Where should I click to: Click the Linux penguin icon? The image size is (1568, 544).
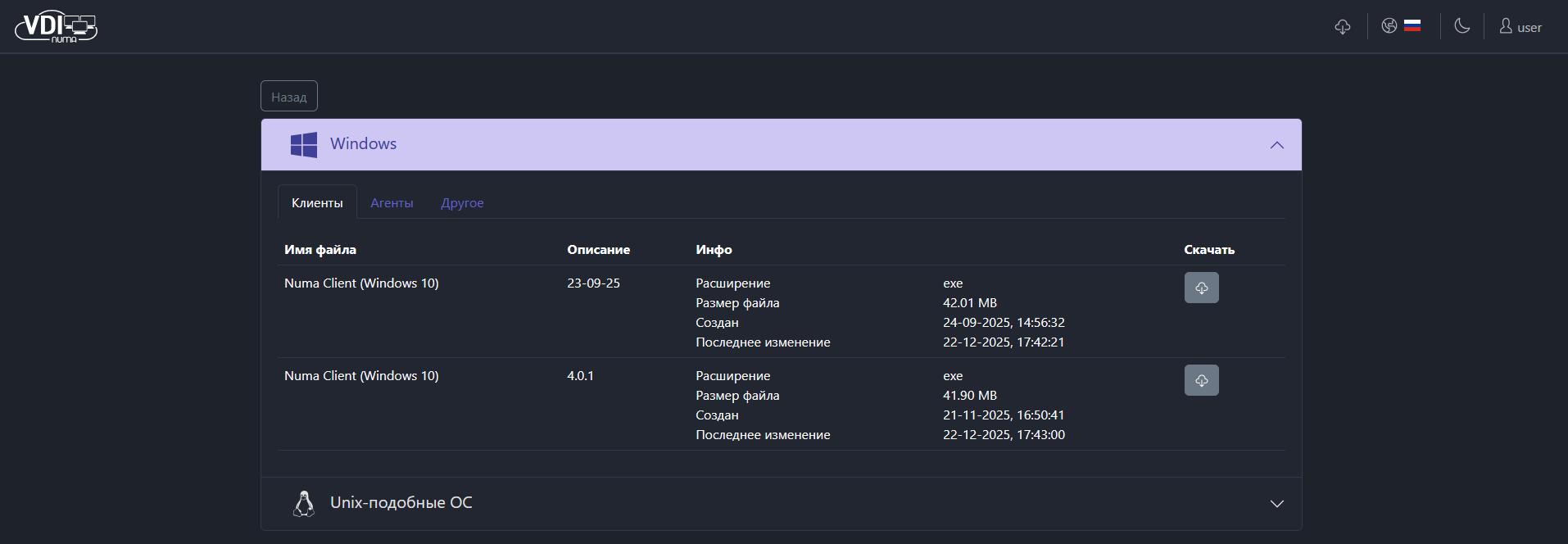point(304,504)
